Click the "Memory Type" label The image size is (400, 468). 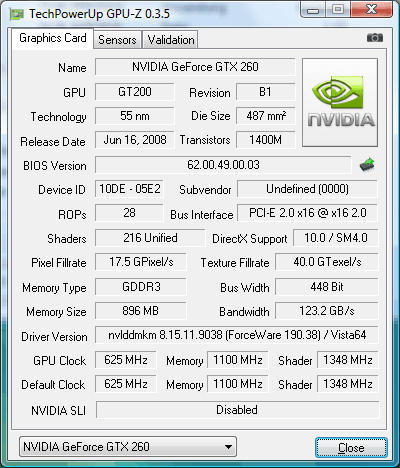[x=54, y=288]
